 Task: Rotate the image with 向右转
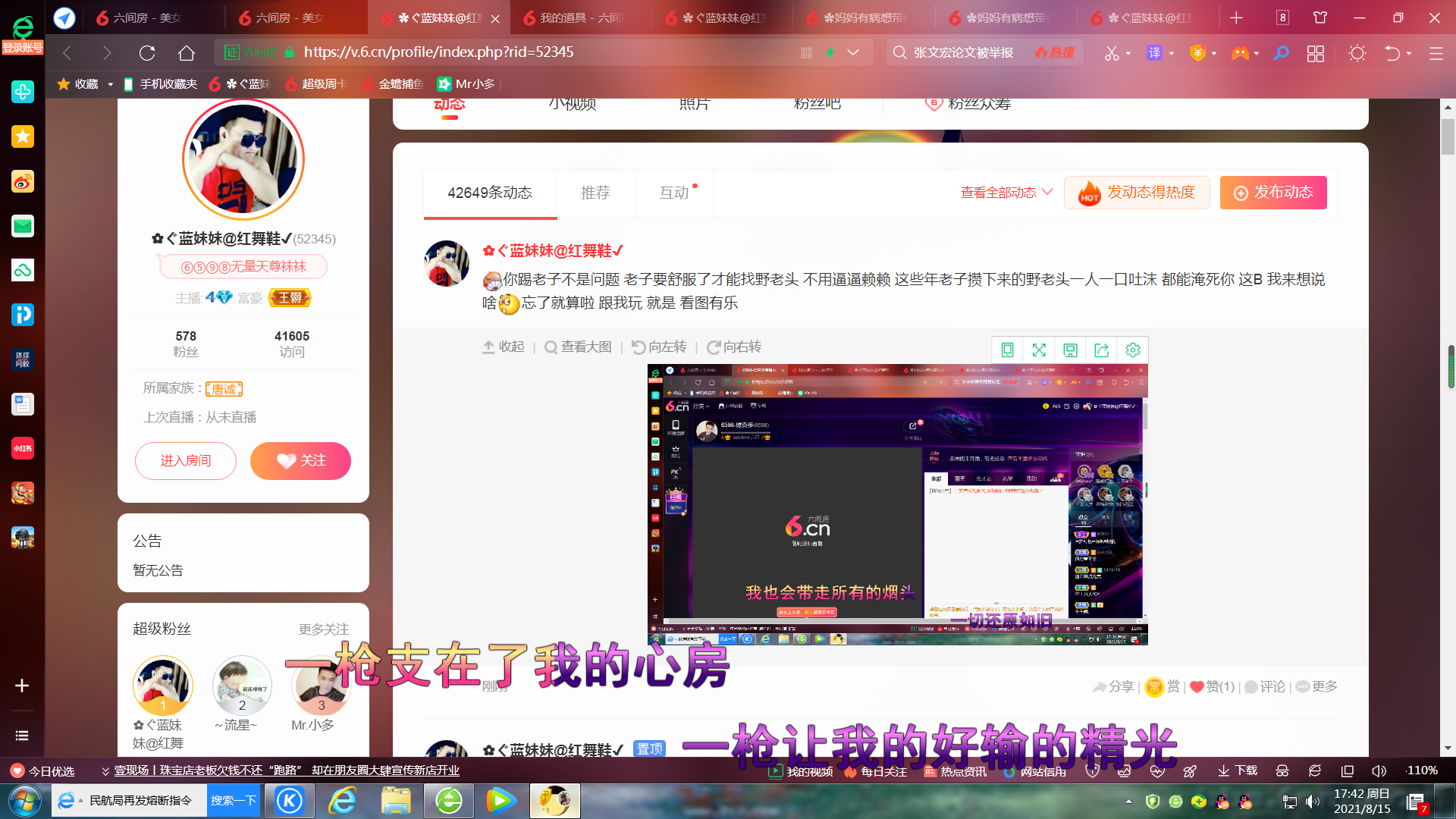point(733,347)
